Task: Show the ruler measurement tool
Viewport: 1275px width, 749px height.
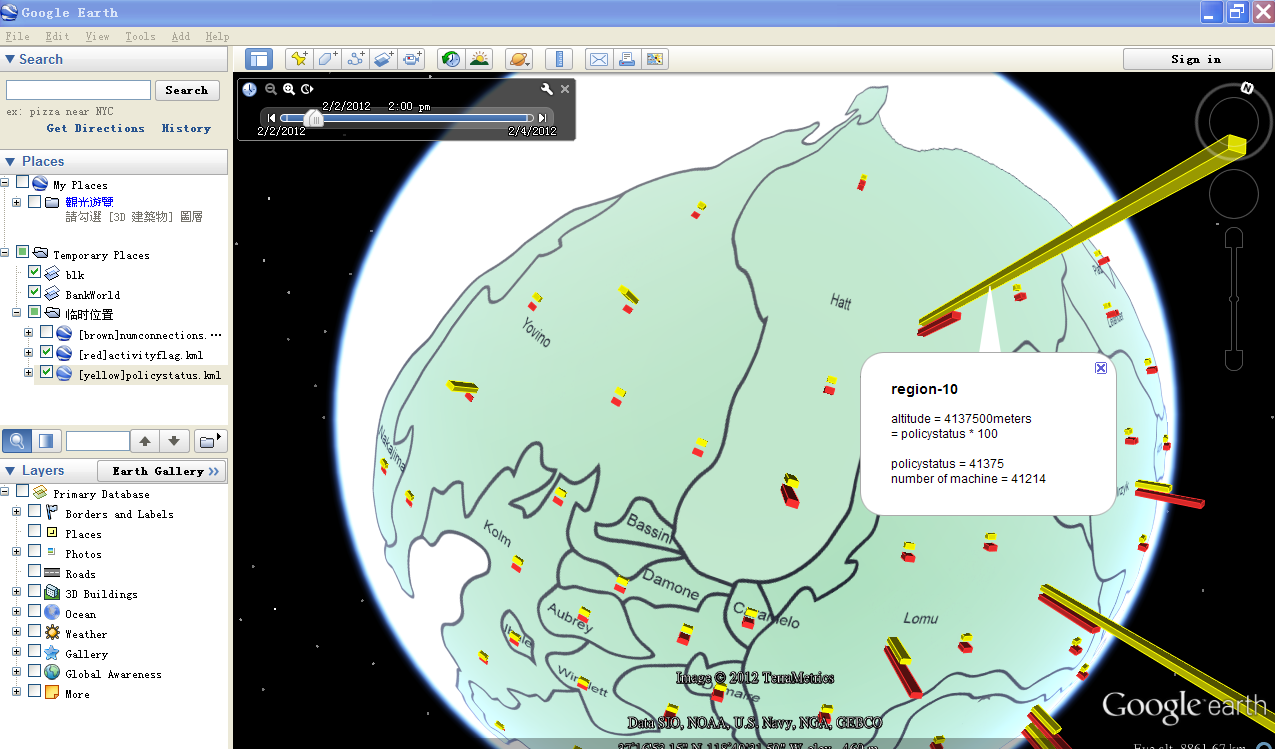Action: click(559, 59)
